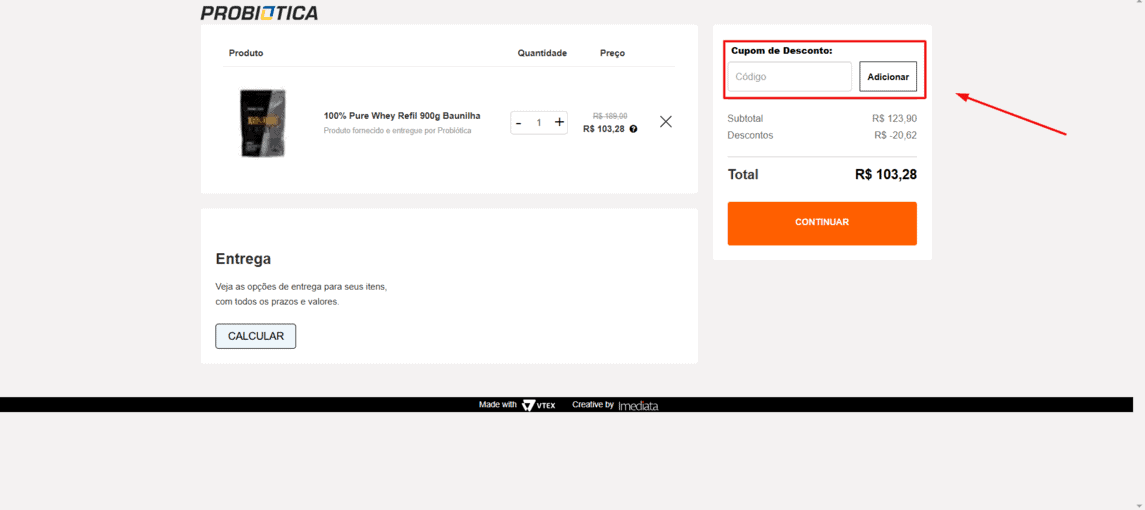The width and height of the screenshot is (1145, 510).
Task: Click 'Produto fornecido e entregue por Probiótica' text
Action: pyautogui.click(x=397, y=131)
